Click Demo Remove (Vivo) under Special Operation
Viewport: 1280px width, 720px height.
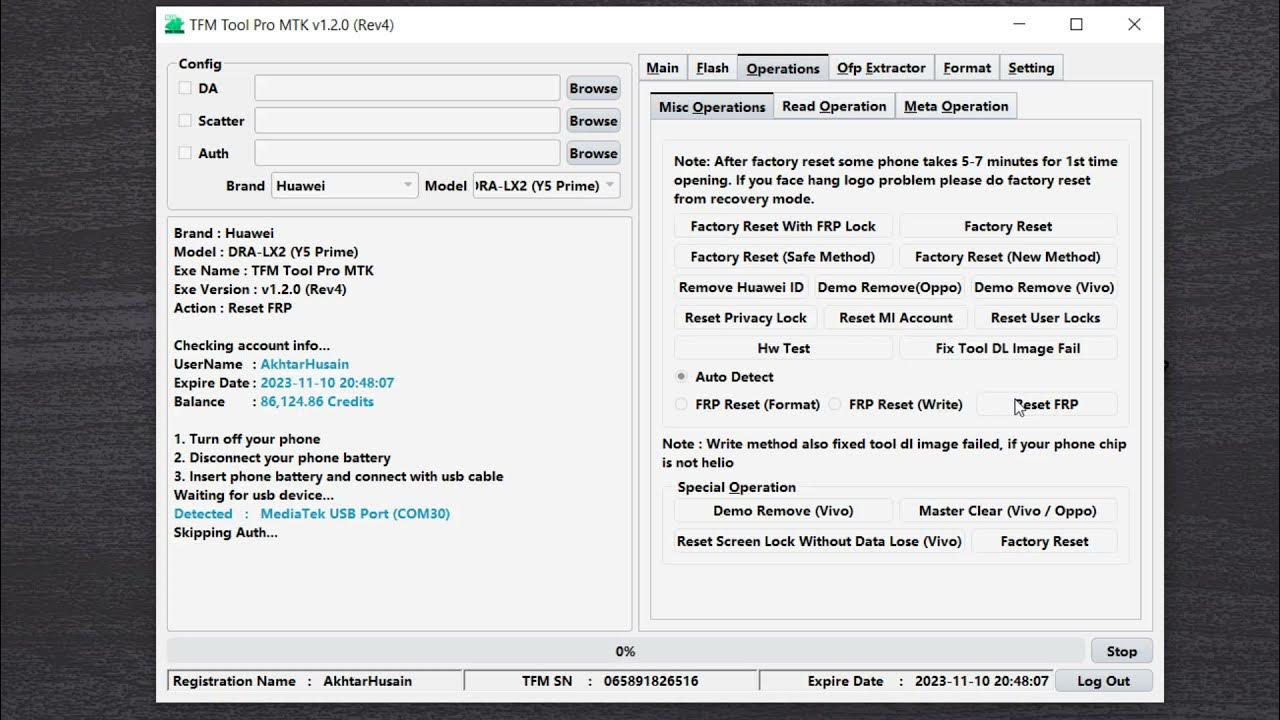click(x=783, y=510)
